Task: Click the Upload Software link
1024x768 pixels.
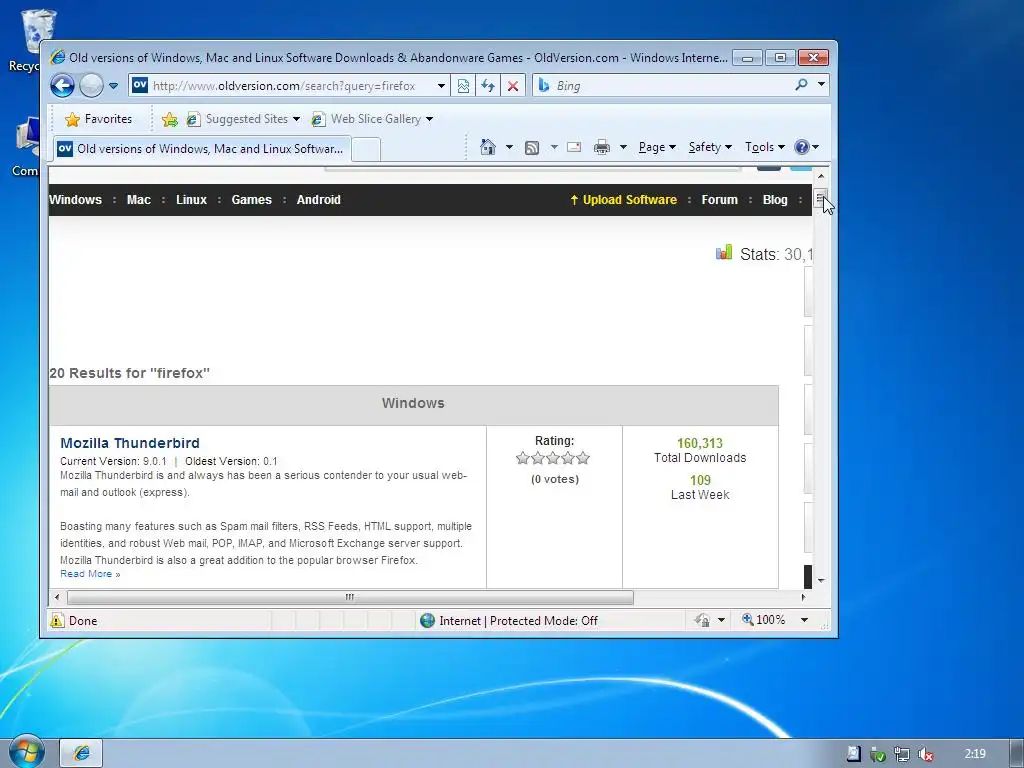Action: coord(624,200)
